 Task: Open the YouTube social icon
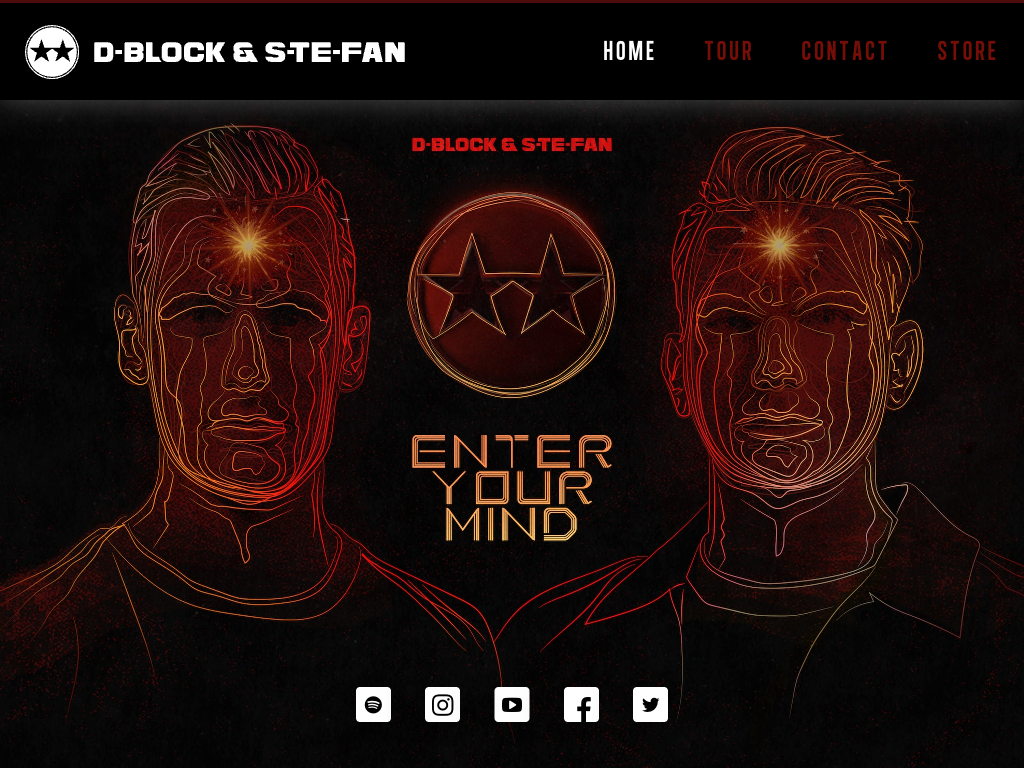coord(511,705)
